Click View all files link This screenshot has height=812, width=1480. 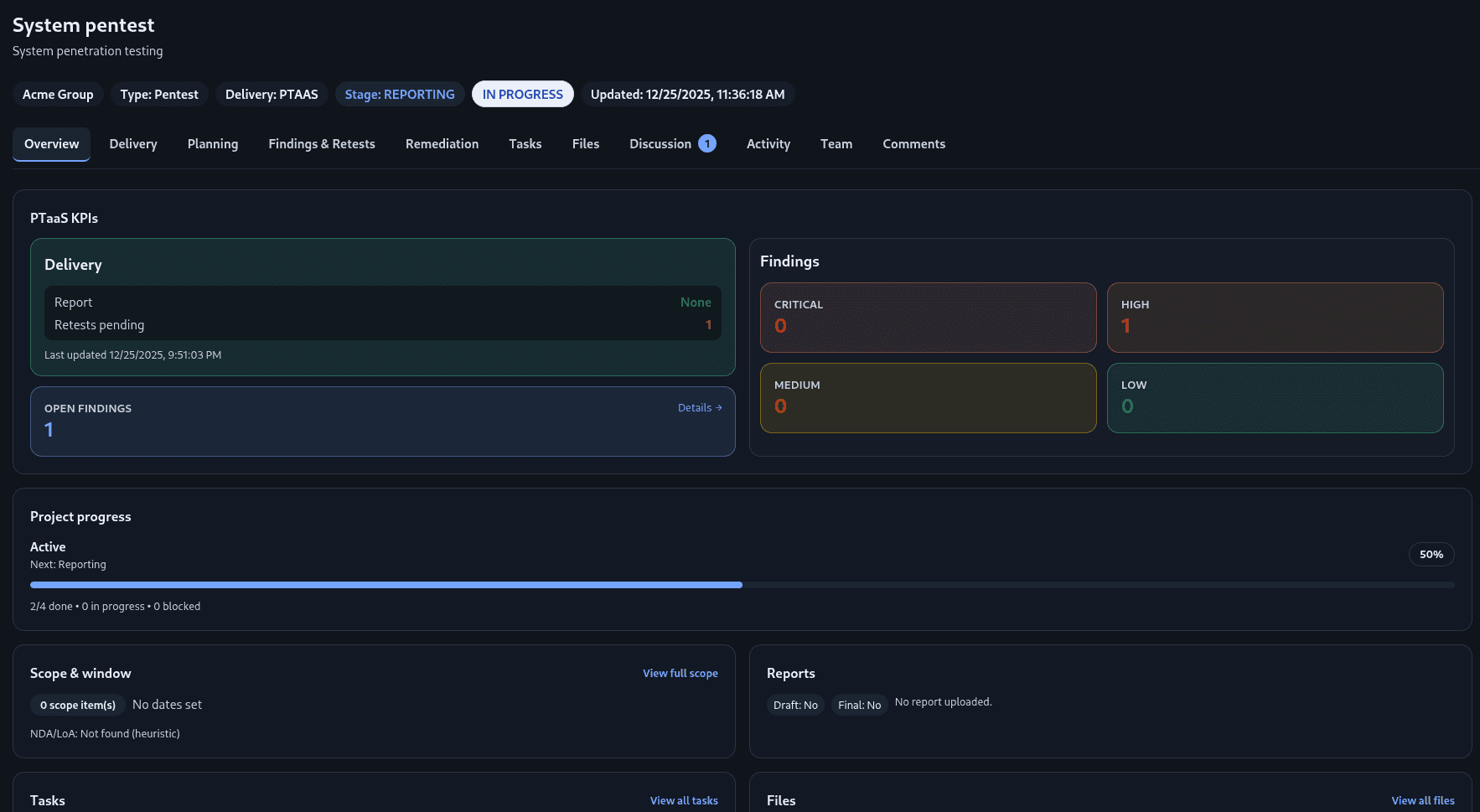[x=1423, y=800]
